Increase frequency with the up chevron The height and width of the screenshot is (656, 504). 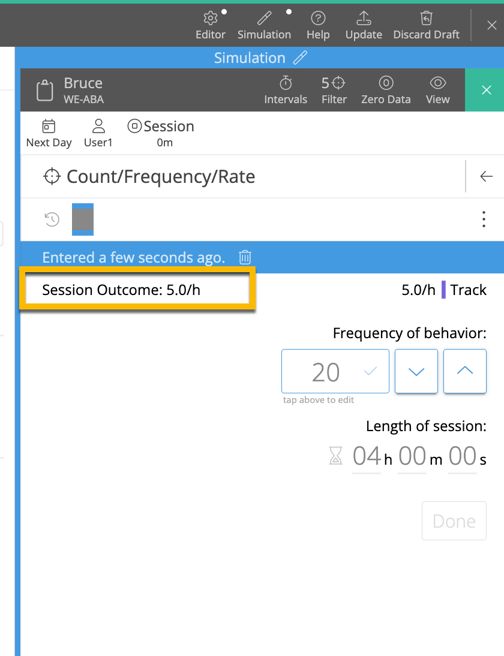[x=465, y=371]
